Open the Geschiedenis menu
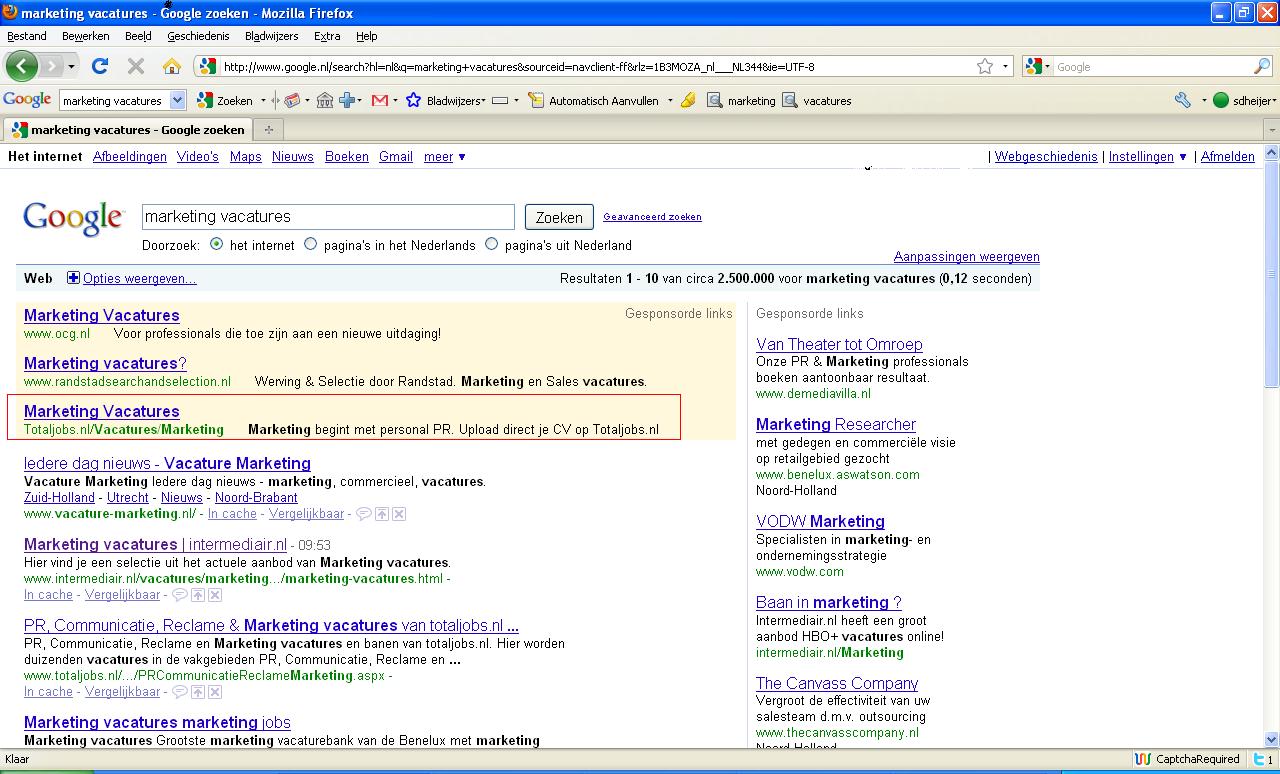The height and width of the screenshot is (774, 1280). [198, 36]
